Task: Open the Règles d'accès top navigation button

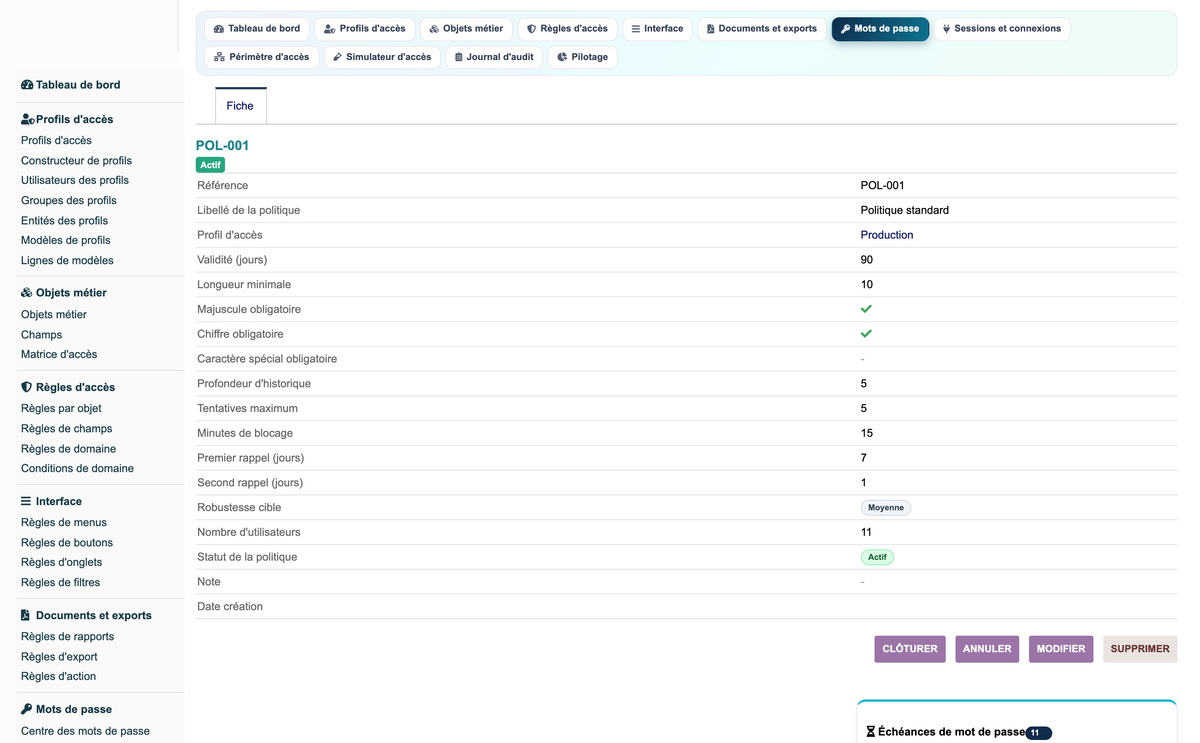Action: point(567,29)
